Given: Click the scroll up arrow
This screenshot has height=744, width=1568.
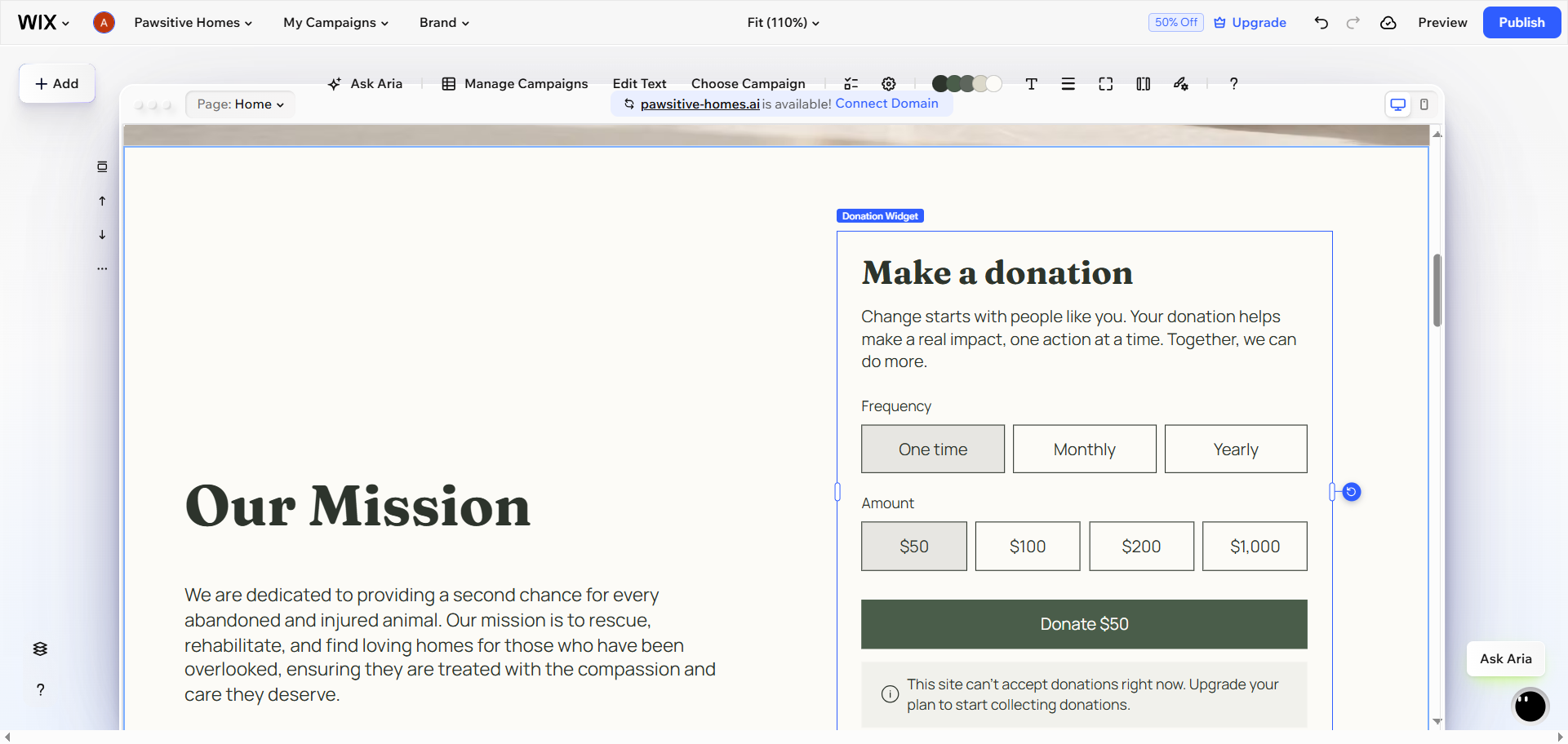Looking at the screenshot, I should coord(1437,134).
